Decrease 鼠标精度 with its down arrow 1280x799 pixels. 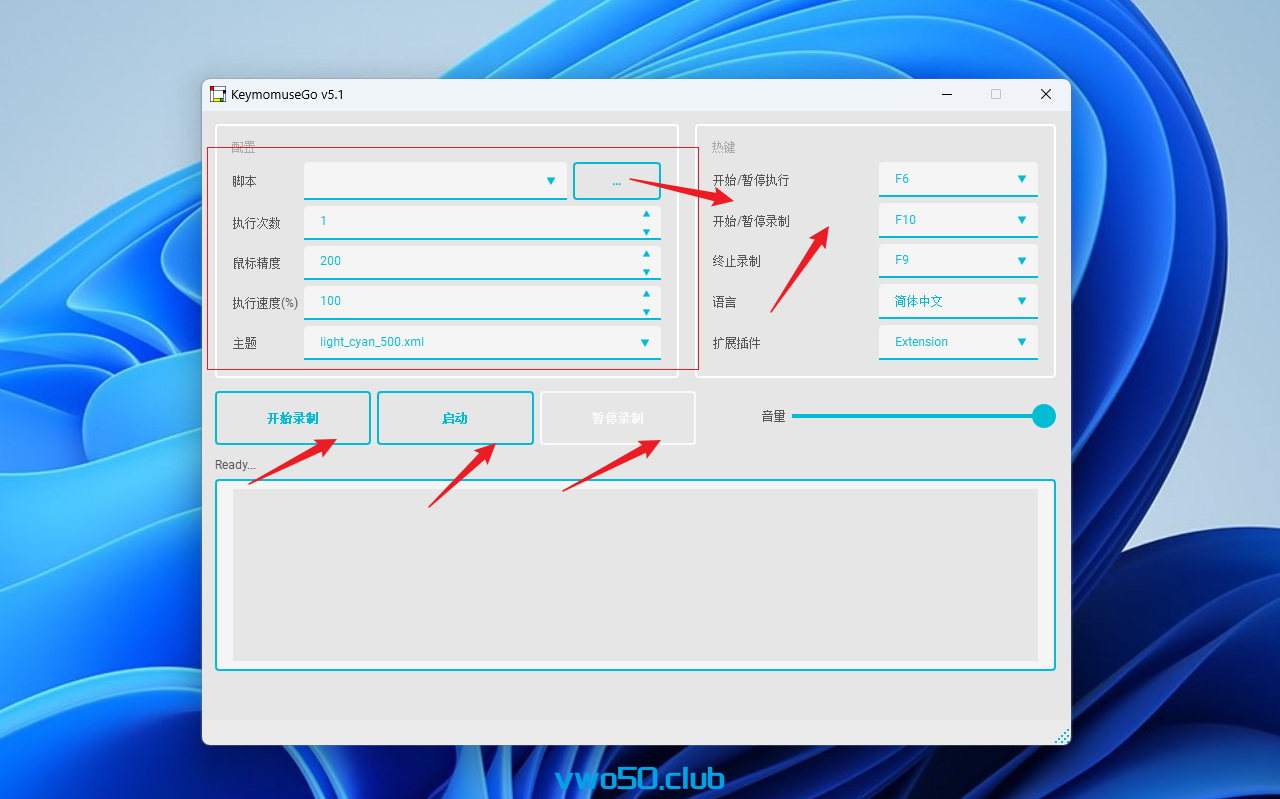646,272
